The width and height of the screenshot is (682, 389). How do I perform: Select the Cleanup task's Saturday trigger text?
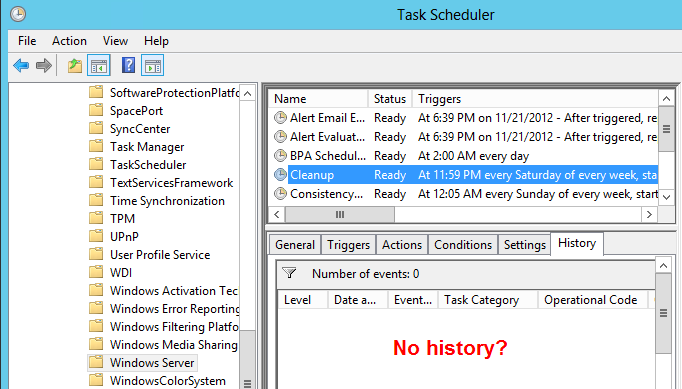click(x=537, y=174)
